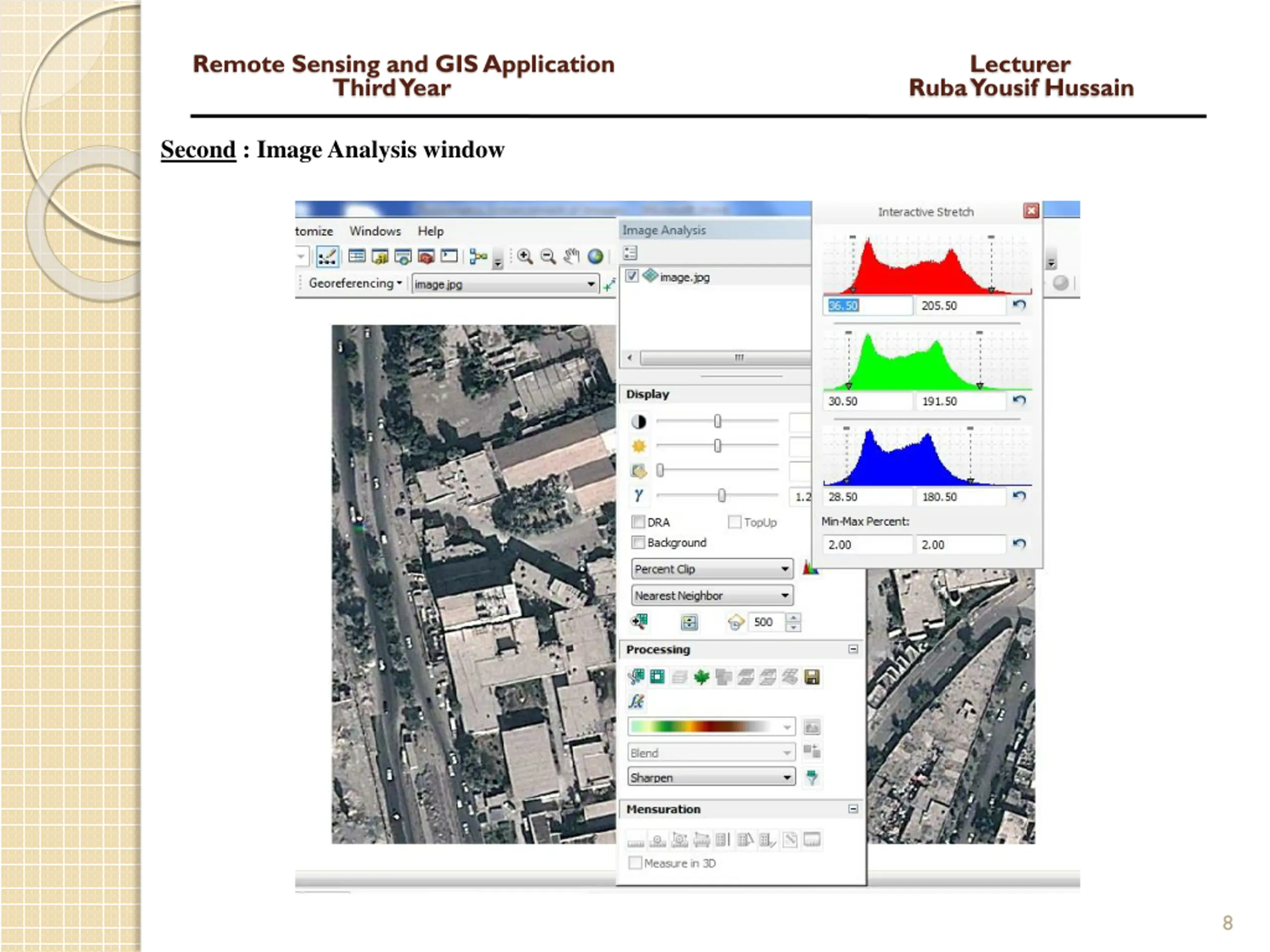Image resolution: width=1270 pixels, height=952 pixels.
Task: Apply the Filter funnel icon beside Sharpen
Action: pos(812,777)
